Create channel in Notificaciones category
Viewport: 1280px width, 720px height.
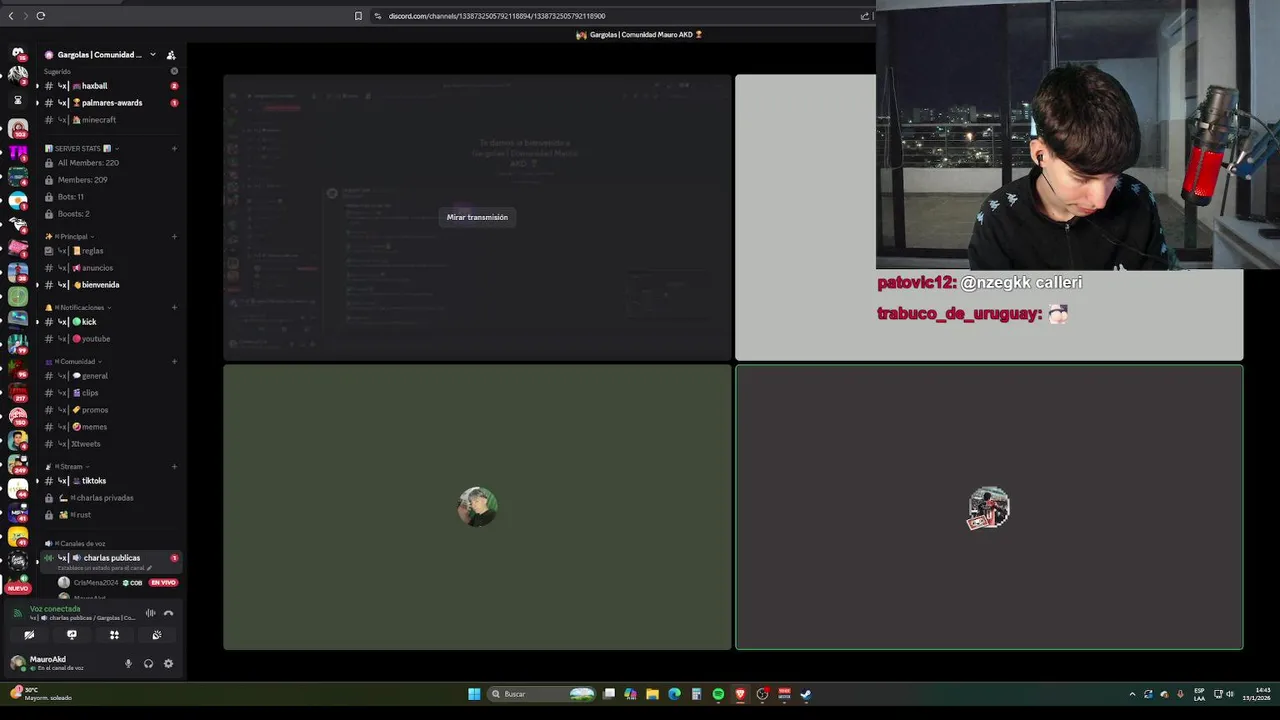click(x=174, y=308)
